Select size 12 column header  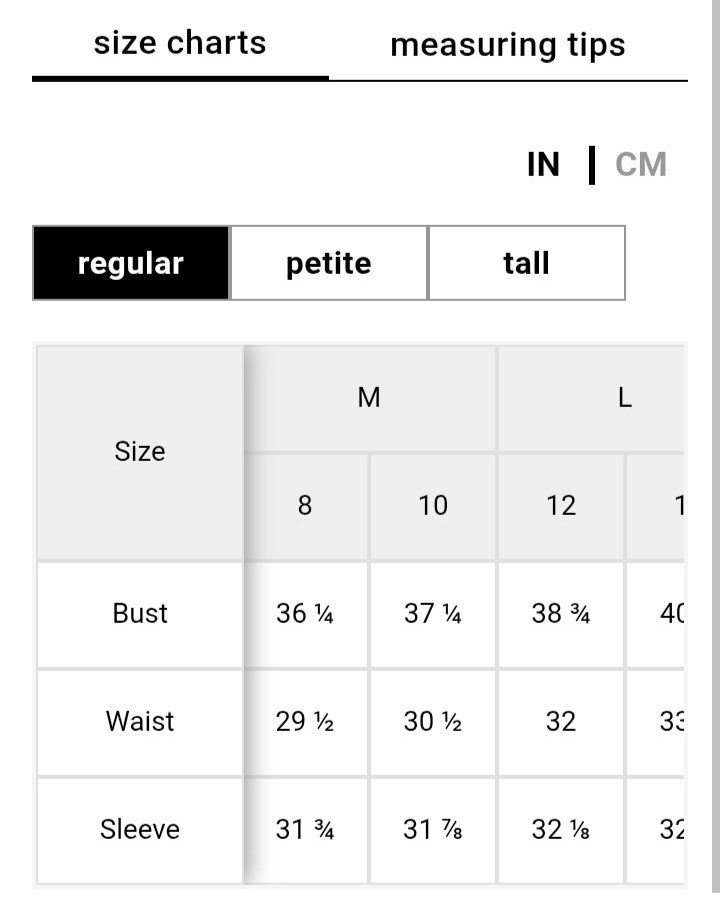[561, 506]
